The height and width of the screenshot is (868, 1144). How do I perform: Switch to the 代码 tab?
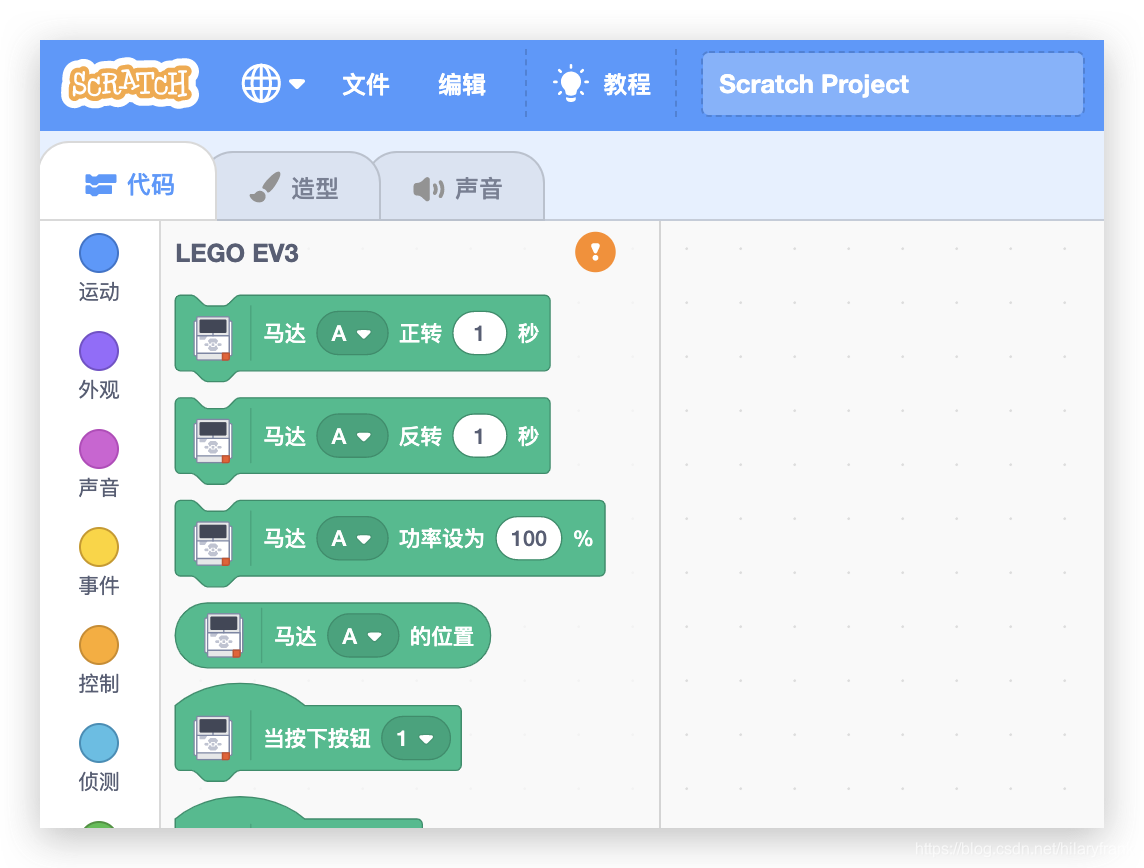click(x=129, y=185)
